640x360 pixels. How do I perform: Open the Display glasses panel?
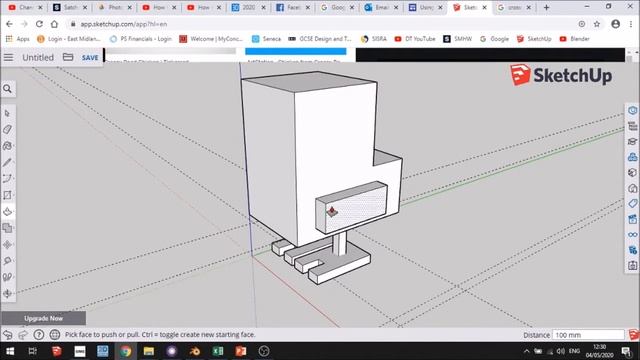(632, 235)
